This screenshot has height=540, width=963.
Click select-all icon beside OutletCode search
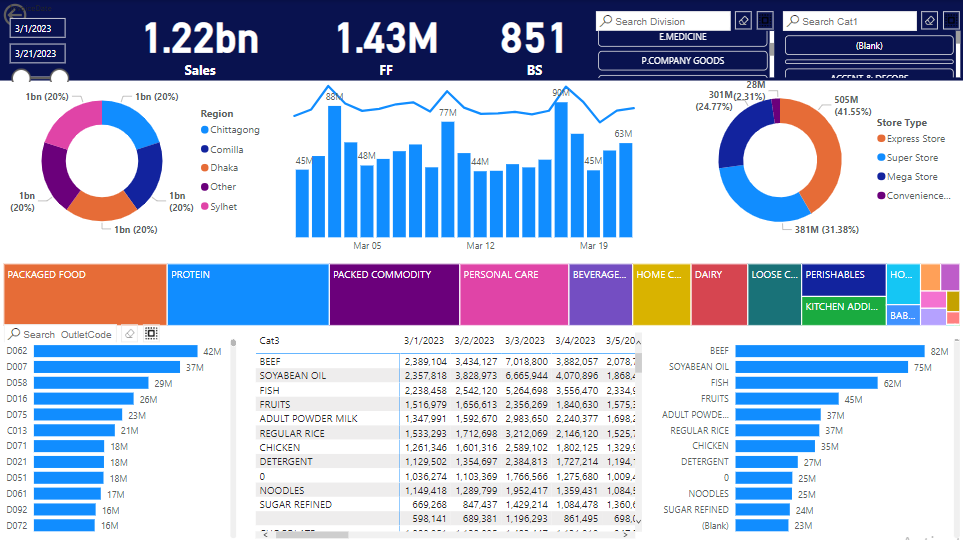[151, 334]
